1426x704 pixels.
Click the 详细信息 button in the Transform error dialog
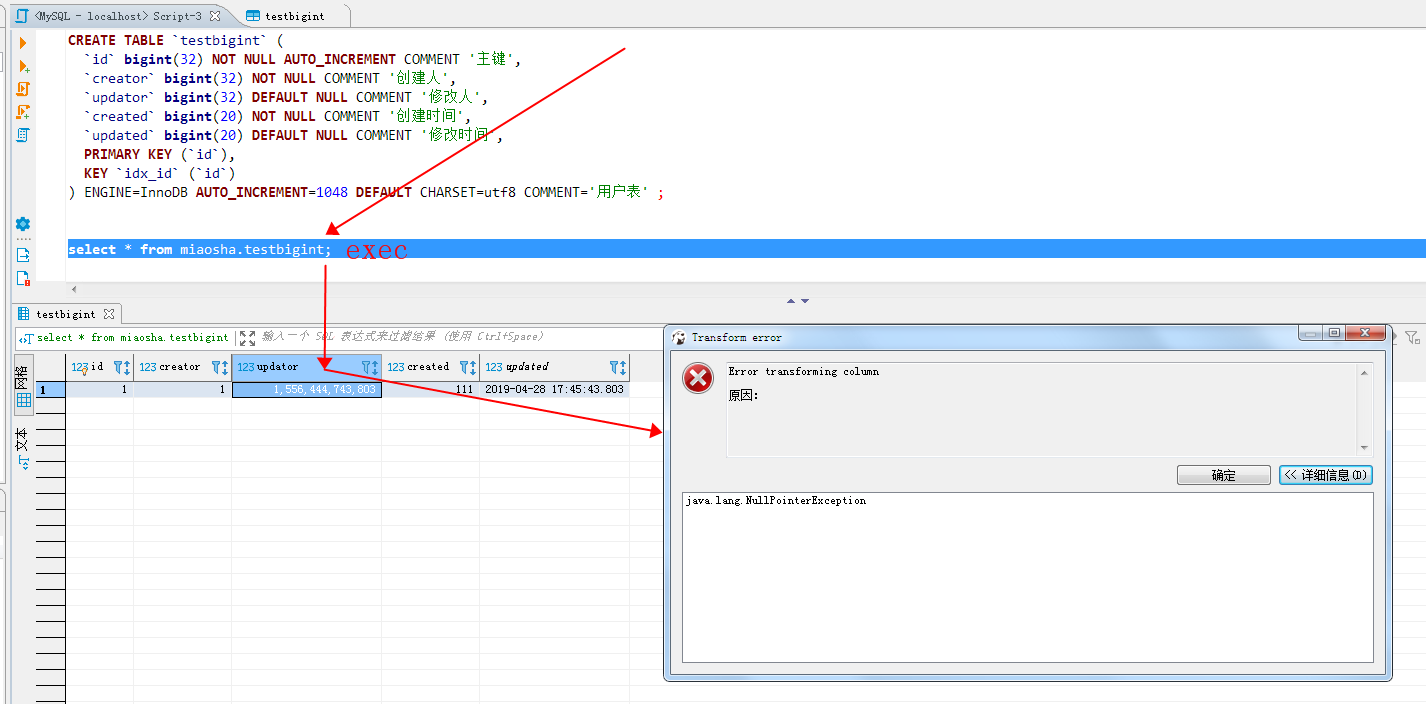tap(1325, 474)
